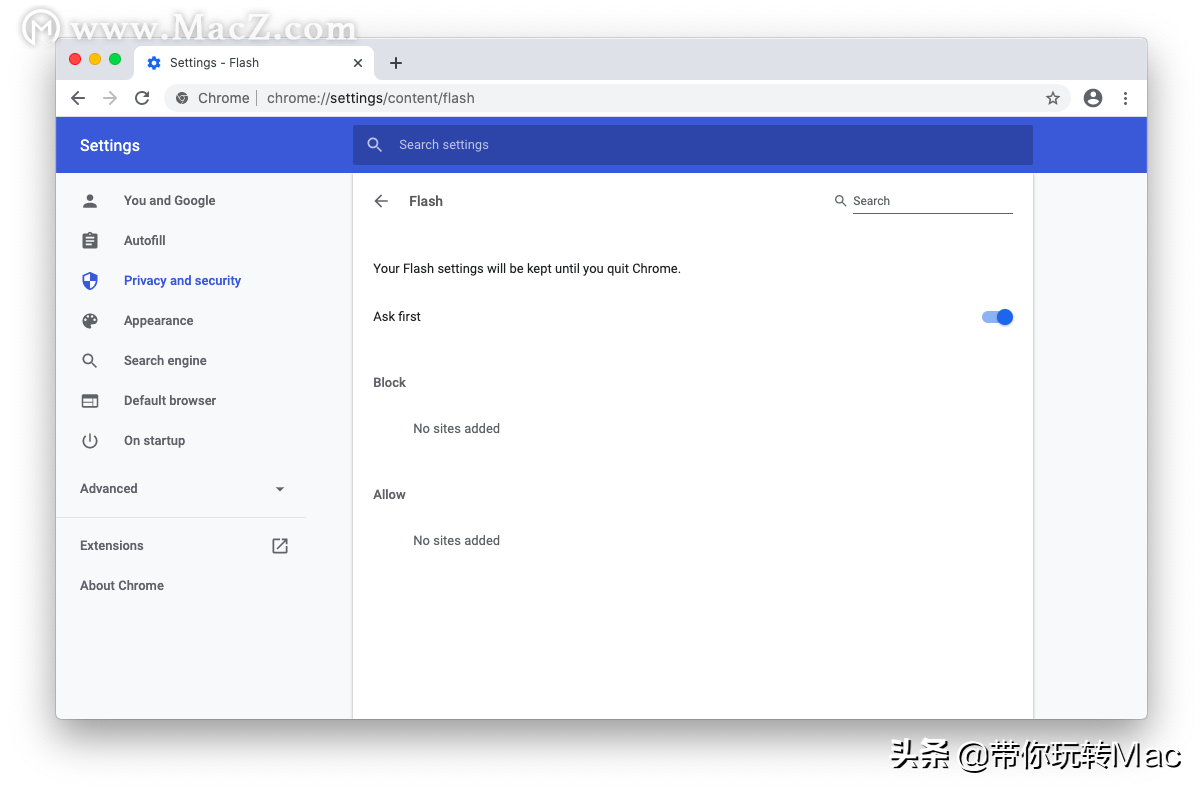Viewport: 1203px width, 793px height.
Task: Reload the page with the refresh icon
Action: click(142, 98)
